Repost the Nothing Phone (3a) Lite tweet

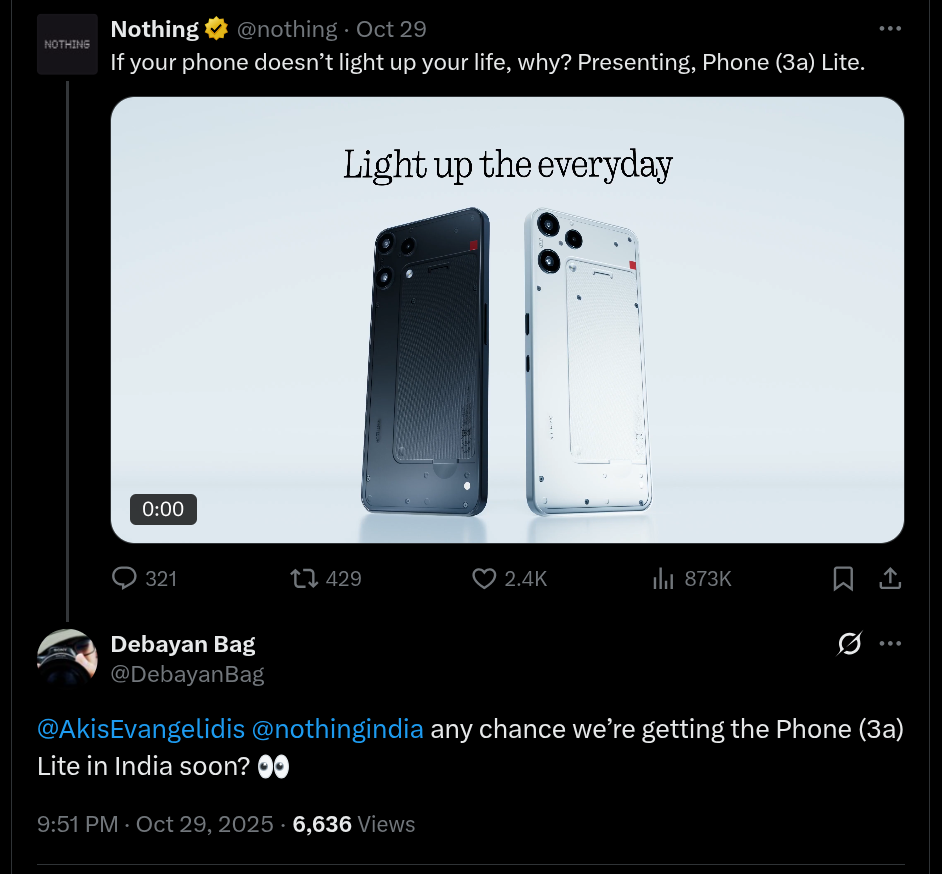click(x=304, y=578)
